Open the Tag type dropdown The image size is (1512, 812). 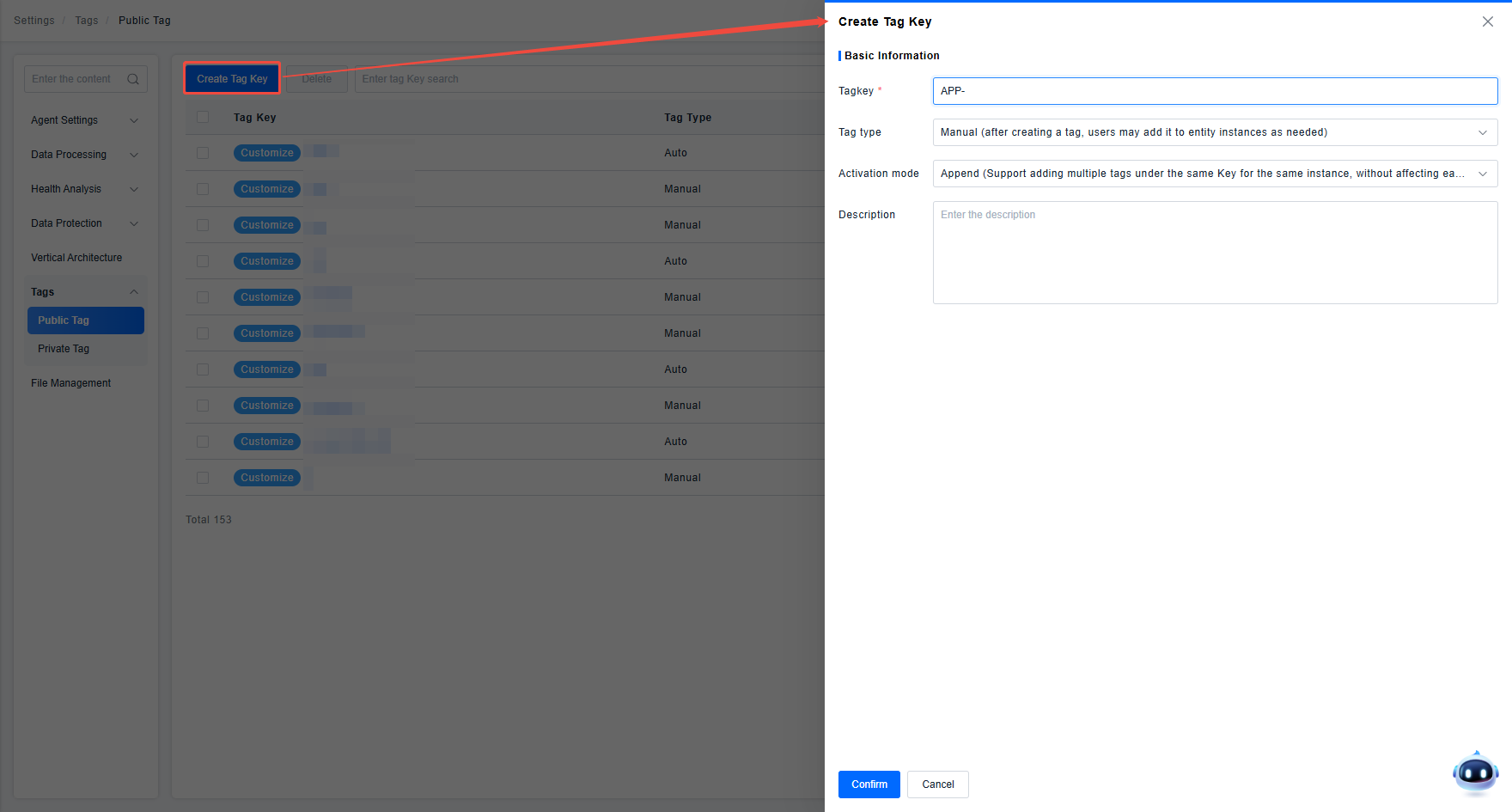pos(1214,132)
